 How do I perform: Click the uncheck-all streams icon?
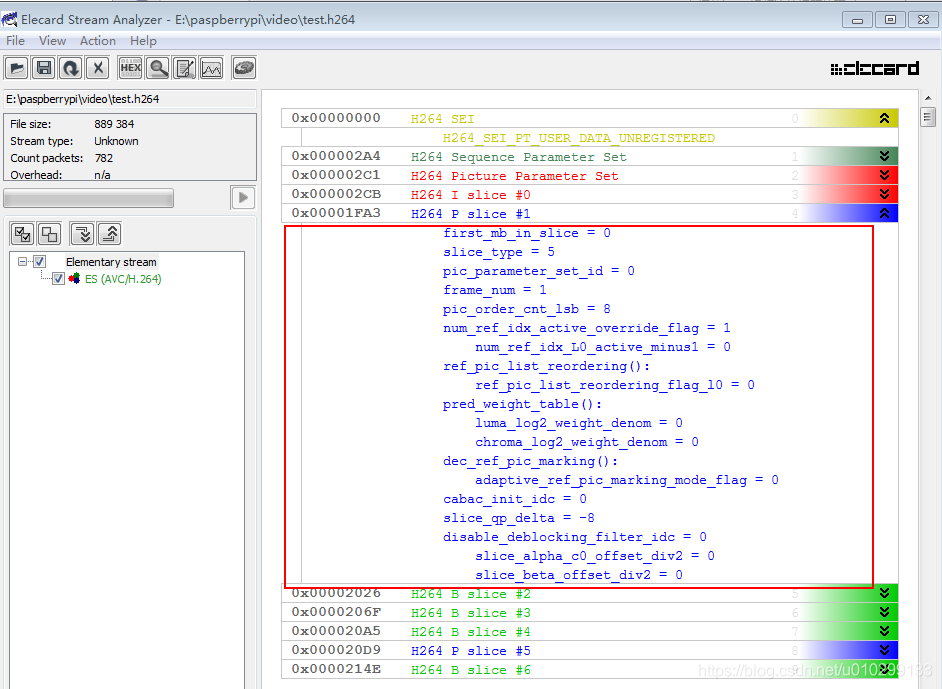tap(49, 234)
